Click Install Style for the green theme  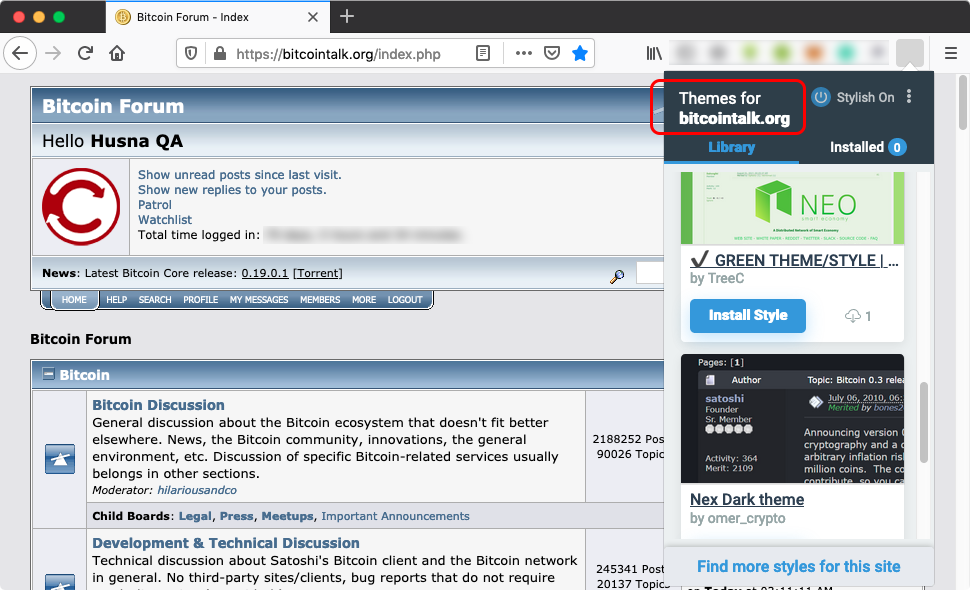coord(747,315)
